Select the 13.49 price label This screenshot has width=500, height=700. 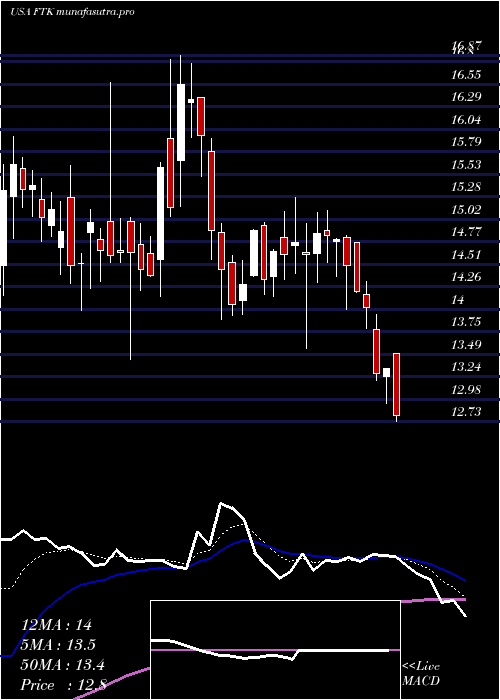(466, 345)
